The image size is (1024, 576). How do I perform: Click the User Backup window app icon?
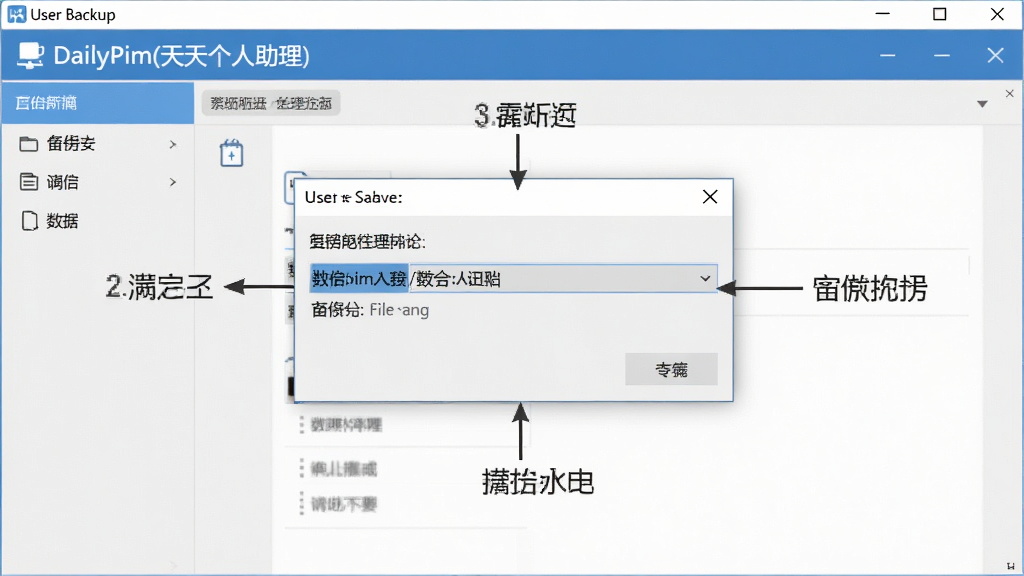(16, 14)
